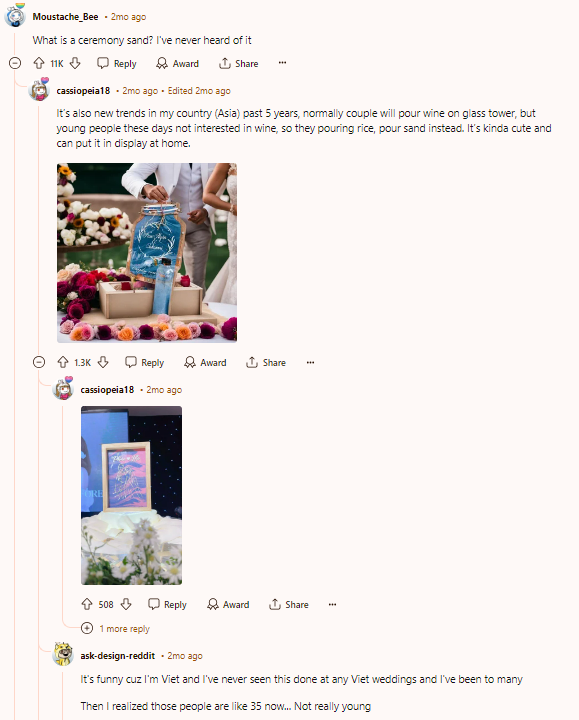Open Moustache_Bee's avatar profile

tap(15, 17)
